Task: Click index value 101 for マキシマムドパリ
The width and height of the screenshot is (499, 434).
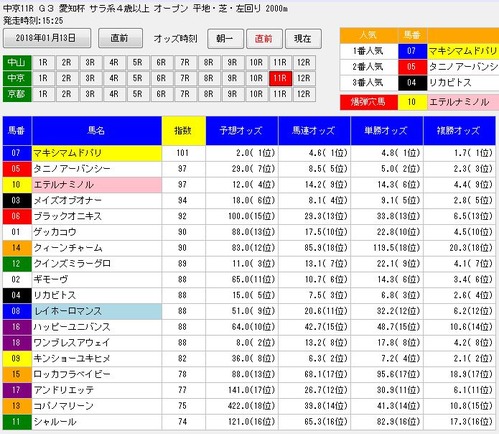Action: [183, 153]
